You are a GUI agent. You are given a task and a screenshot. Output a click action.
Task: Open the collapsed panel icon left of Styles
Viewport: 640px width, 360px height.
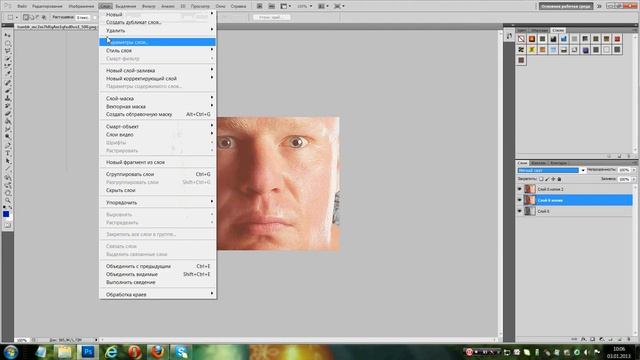(x=509, y=36)
